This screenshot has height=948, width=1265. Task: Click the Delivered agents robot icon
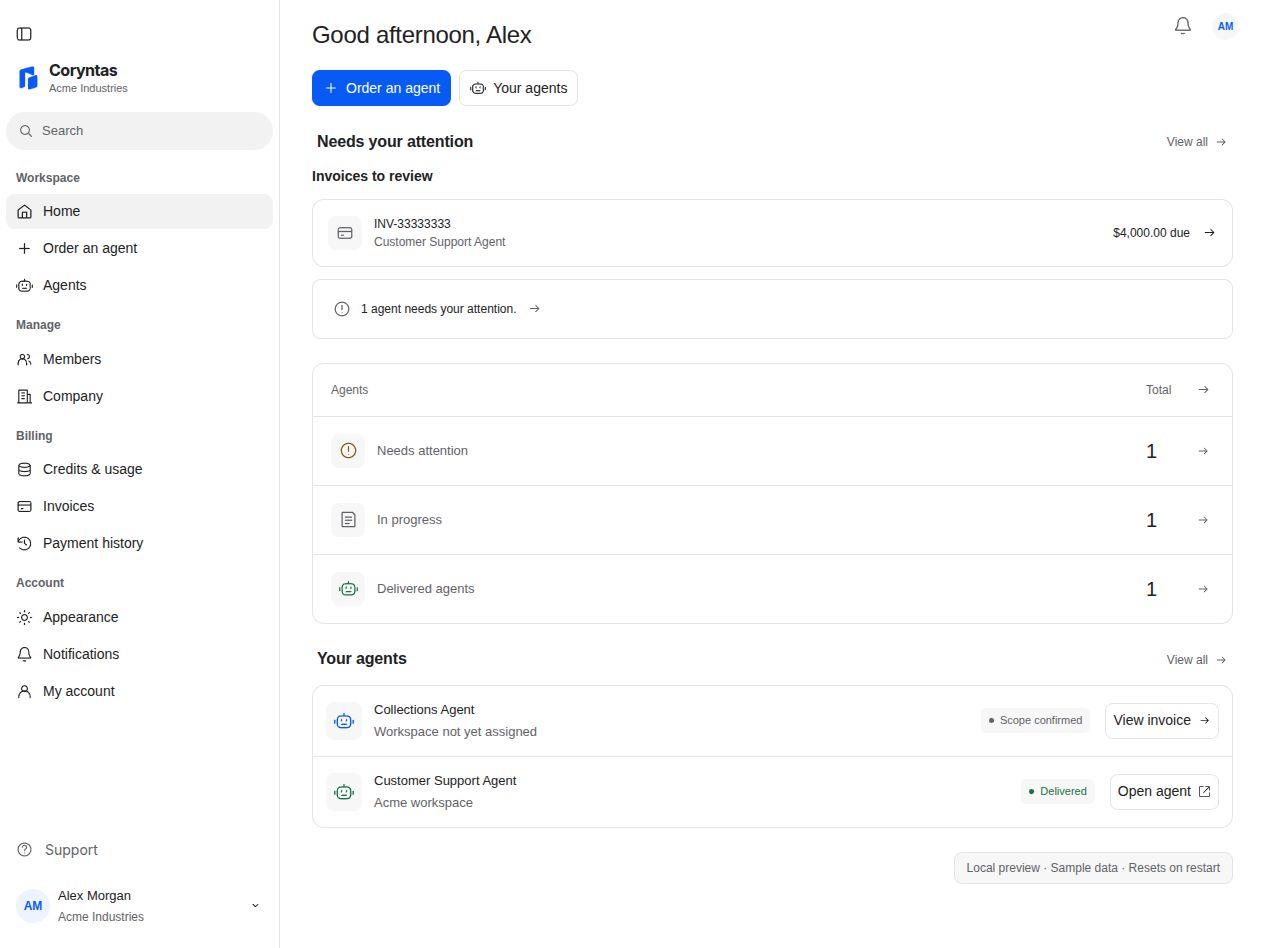click(x=348, y=589)
